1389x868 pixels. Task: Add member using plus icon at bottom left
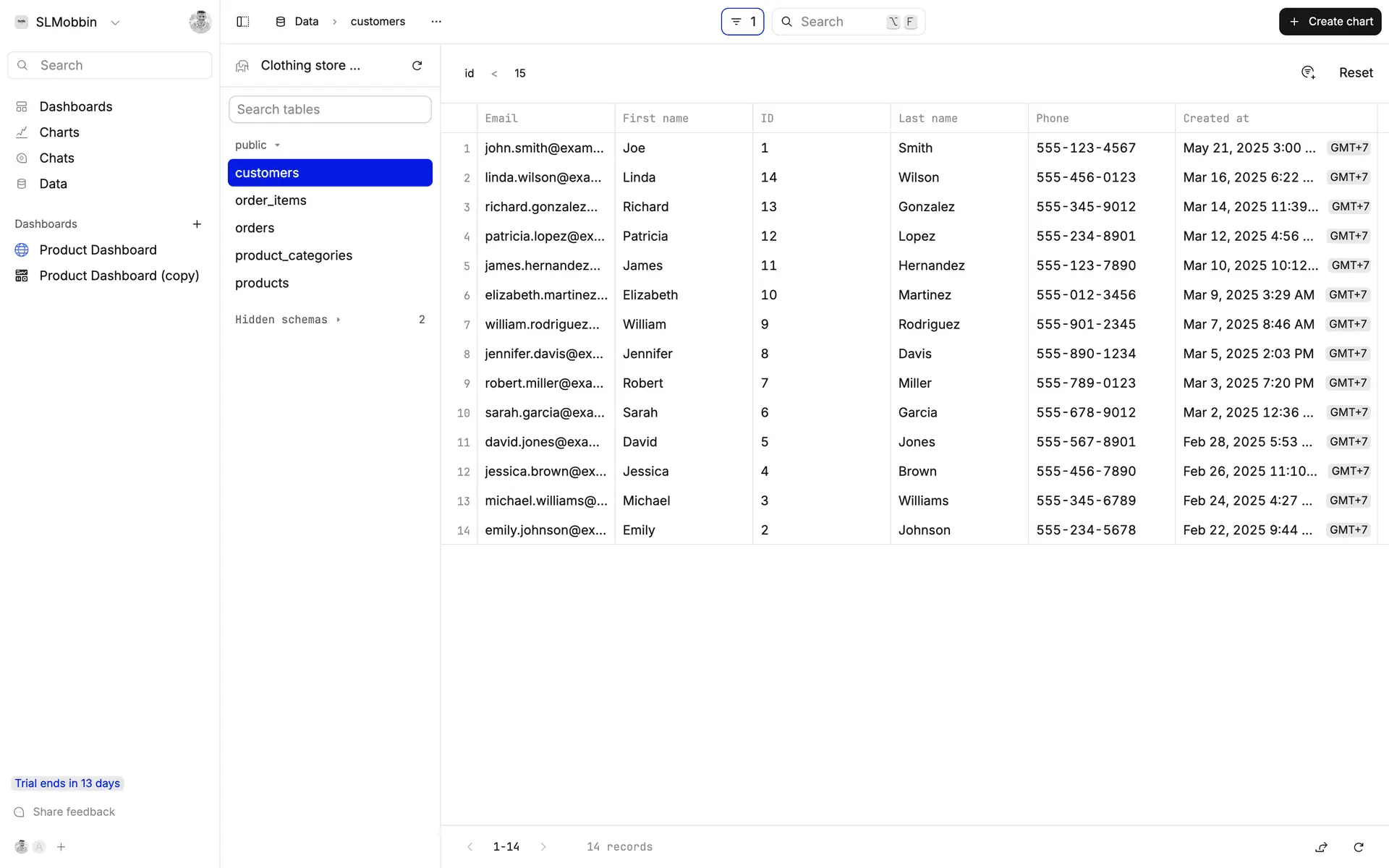click(61, 847)
